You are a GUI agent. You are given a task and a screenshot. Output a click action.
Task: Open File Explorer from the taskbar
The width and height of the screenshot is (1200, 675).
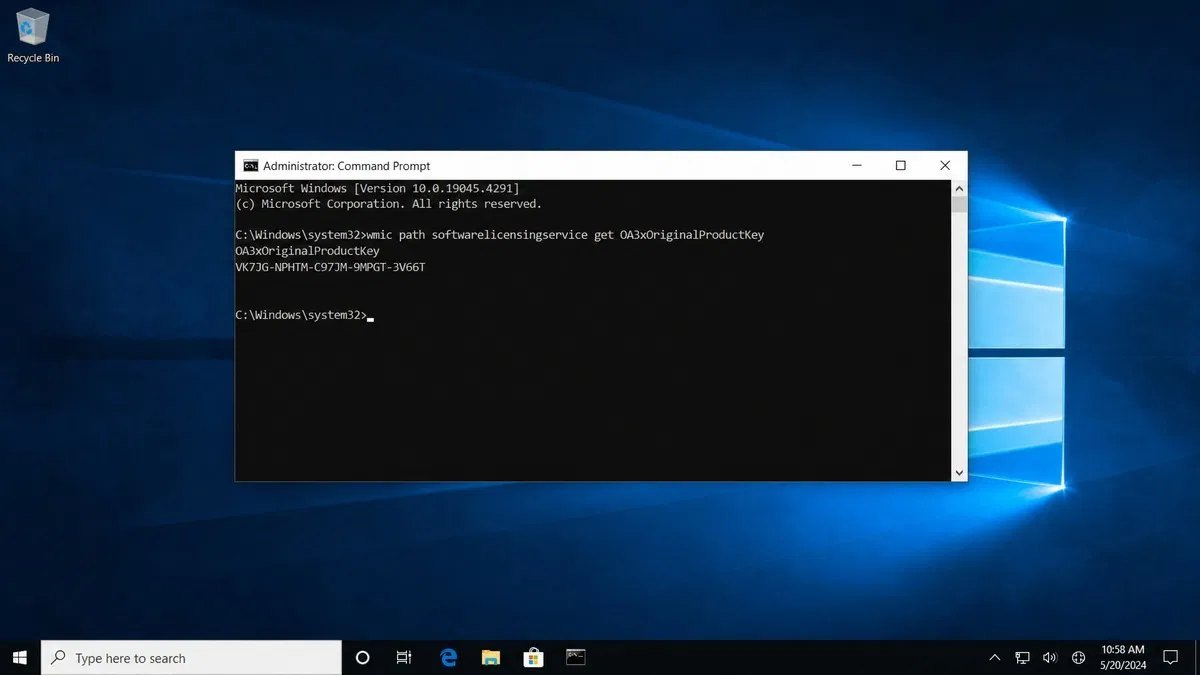(491, 657)
